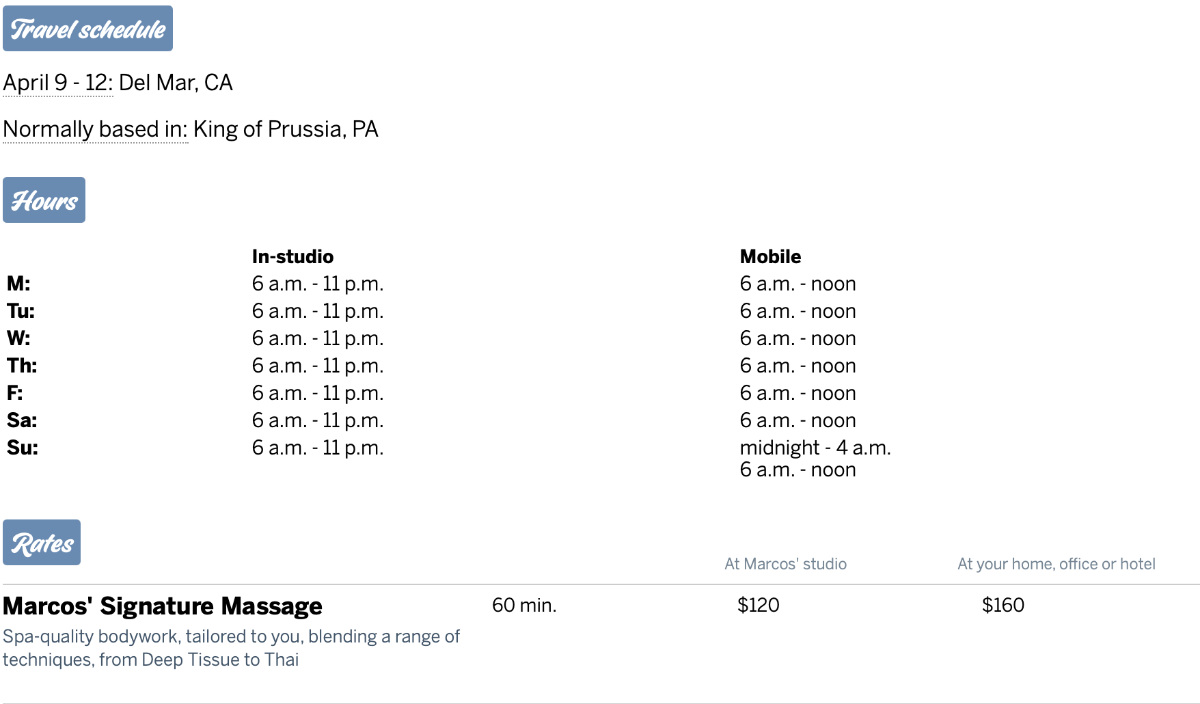The image size is (1200, 704).
Task: Click 'At your home, office or hotel' header
Action: point(1056,564)
